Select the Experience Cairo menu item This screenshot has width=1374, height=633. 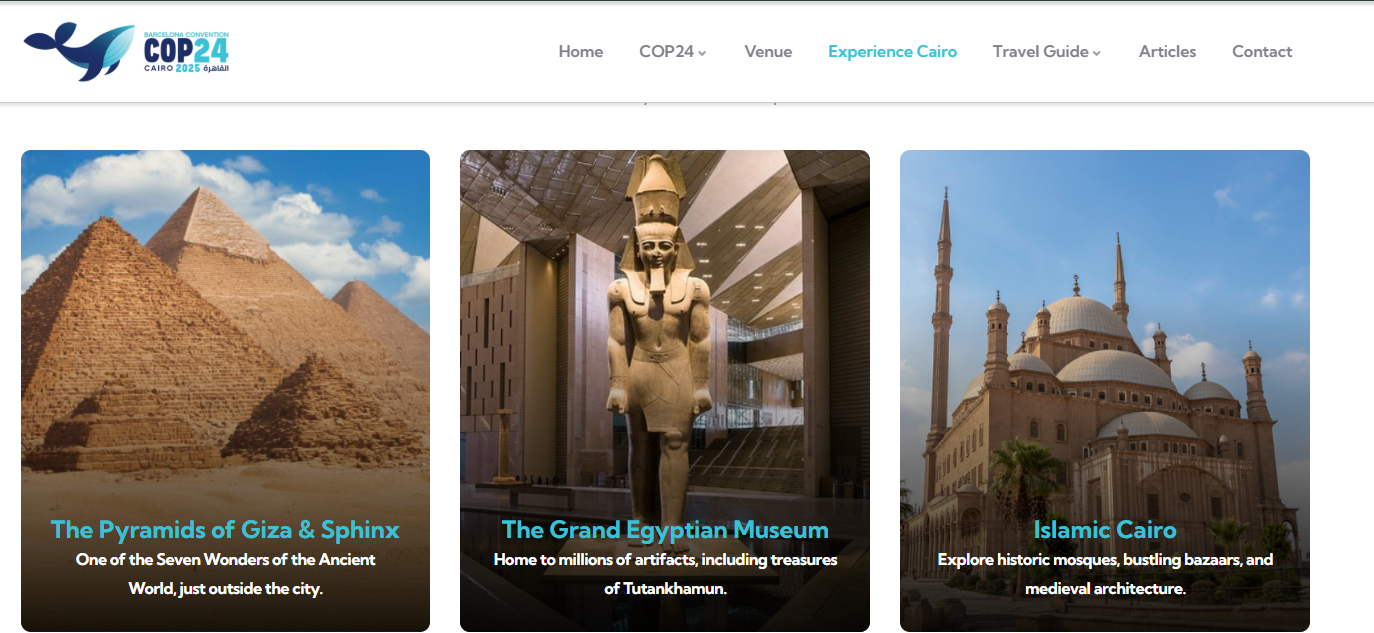[x=892, y=52]
